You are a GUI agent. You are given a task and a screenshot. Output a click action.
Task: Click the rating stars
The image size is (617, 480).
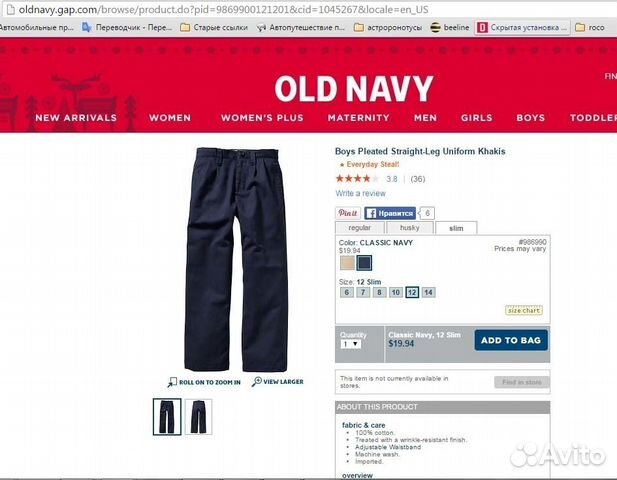(357, 179)
